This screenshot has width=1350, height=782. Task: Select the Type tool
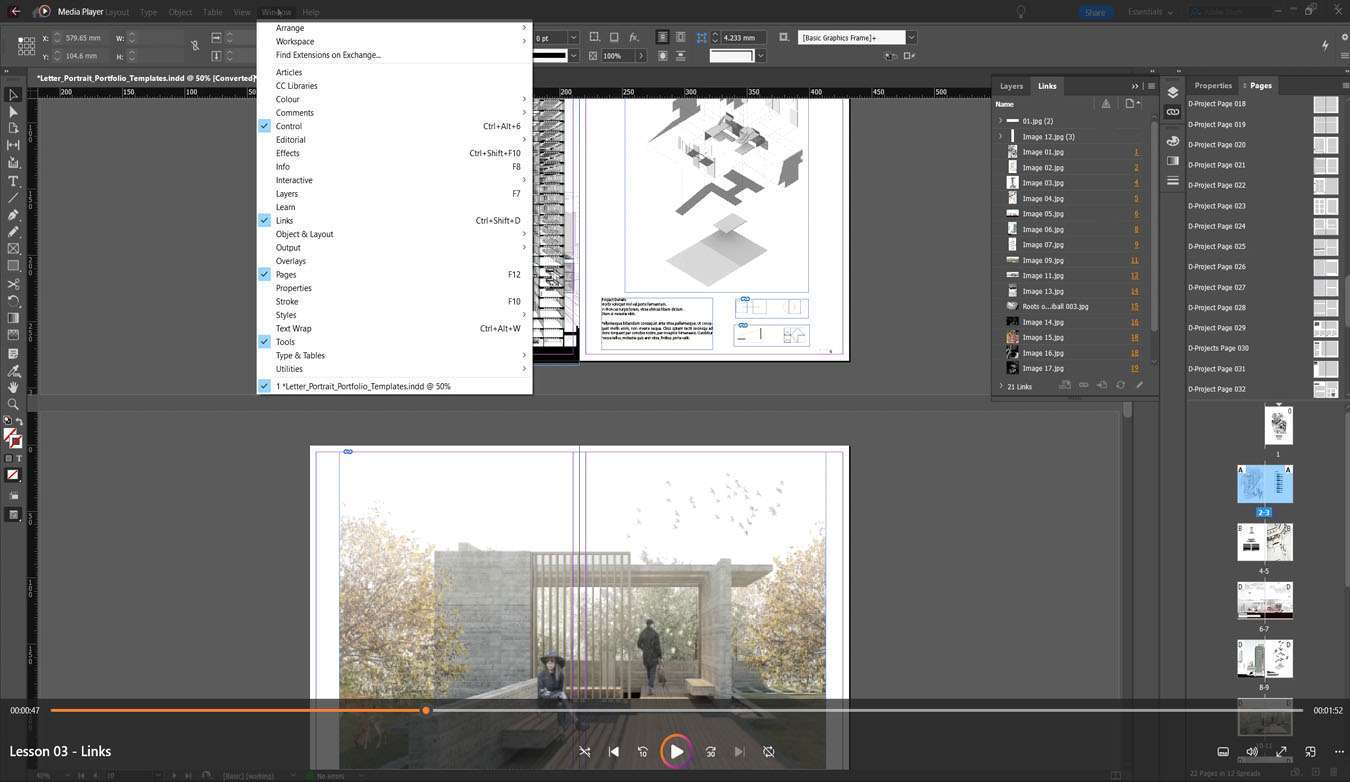click(x=13, y=181)
